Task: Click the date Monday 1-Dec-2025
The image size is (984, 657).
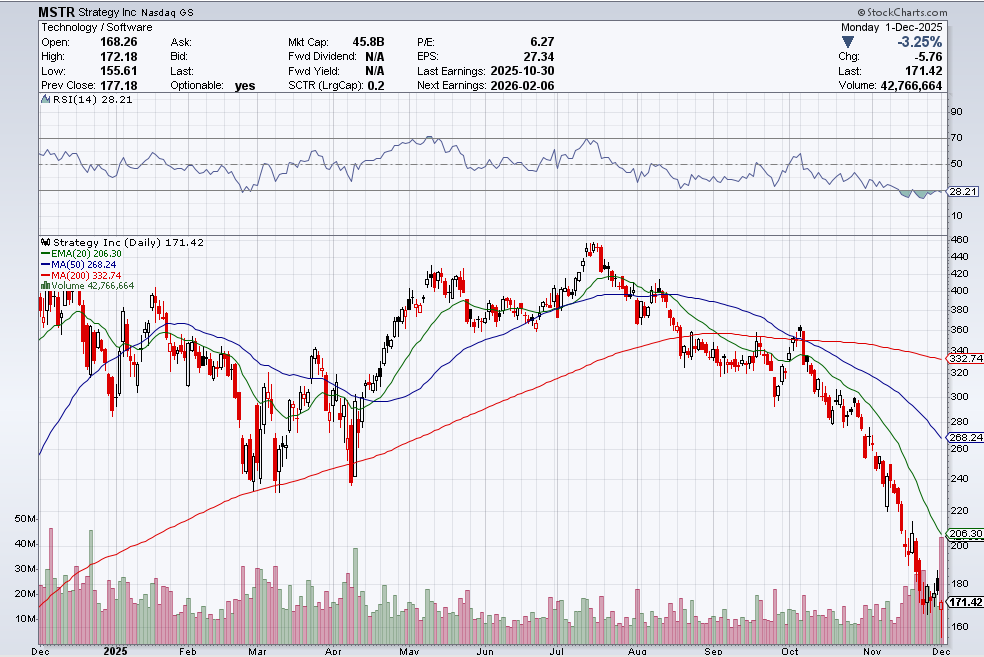Action: (892, 27)
